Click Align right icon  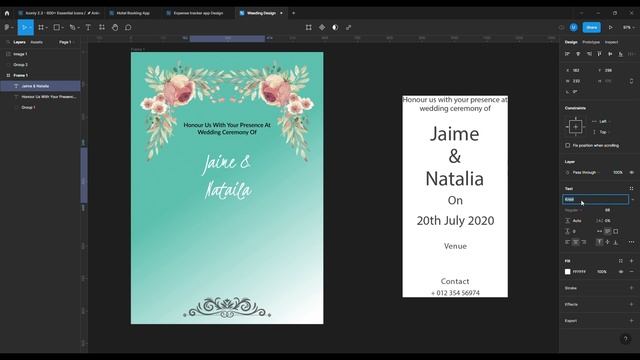(589, 54)
